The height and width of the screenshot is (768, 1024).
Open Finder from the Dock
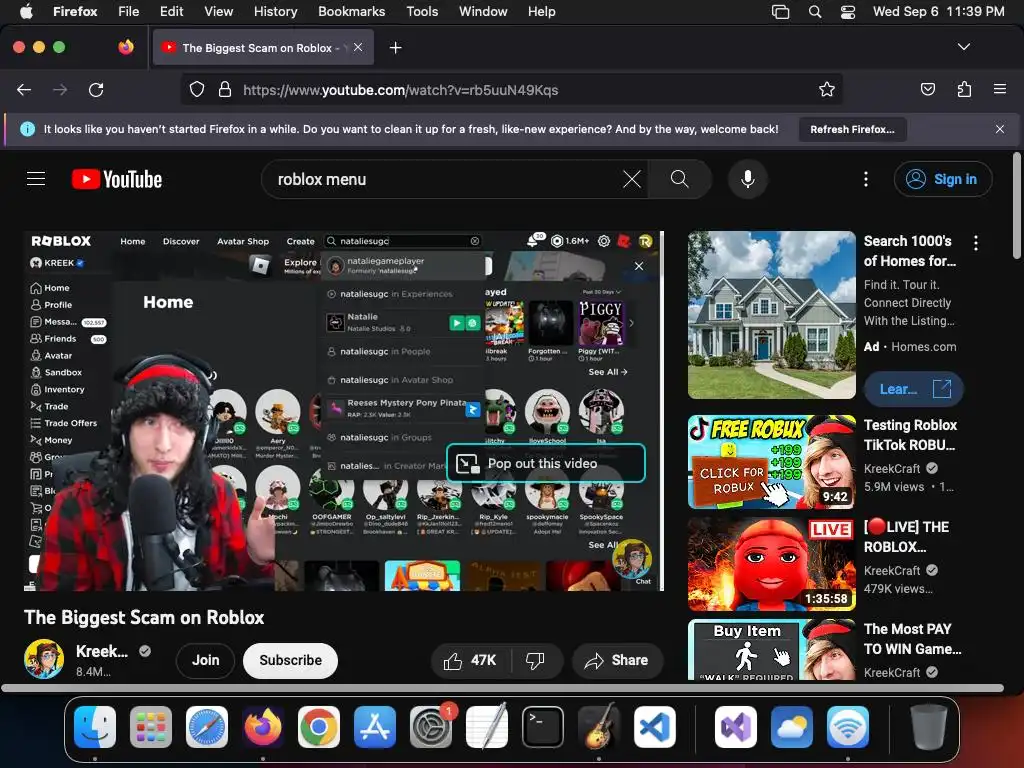95,726
